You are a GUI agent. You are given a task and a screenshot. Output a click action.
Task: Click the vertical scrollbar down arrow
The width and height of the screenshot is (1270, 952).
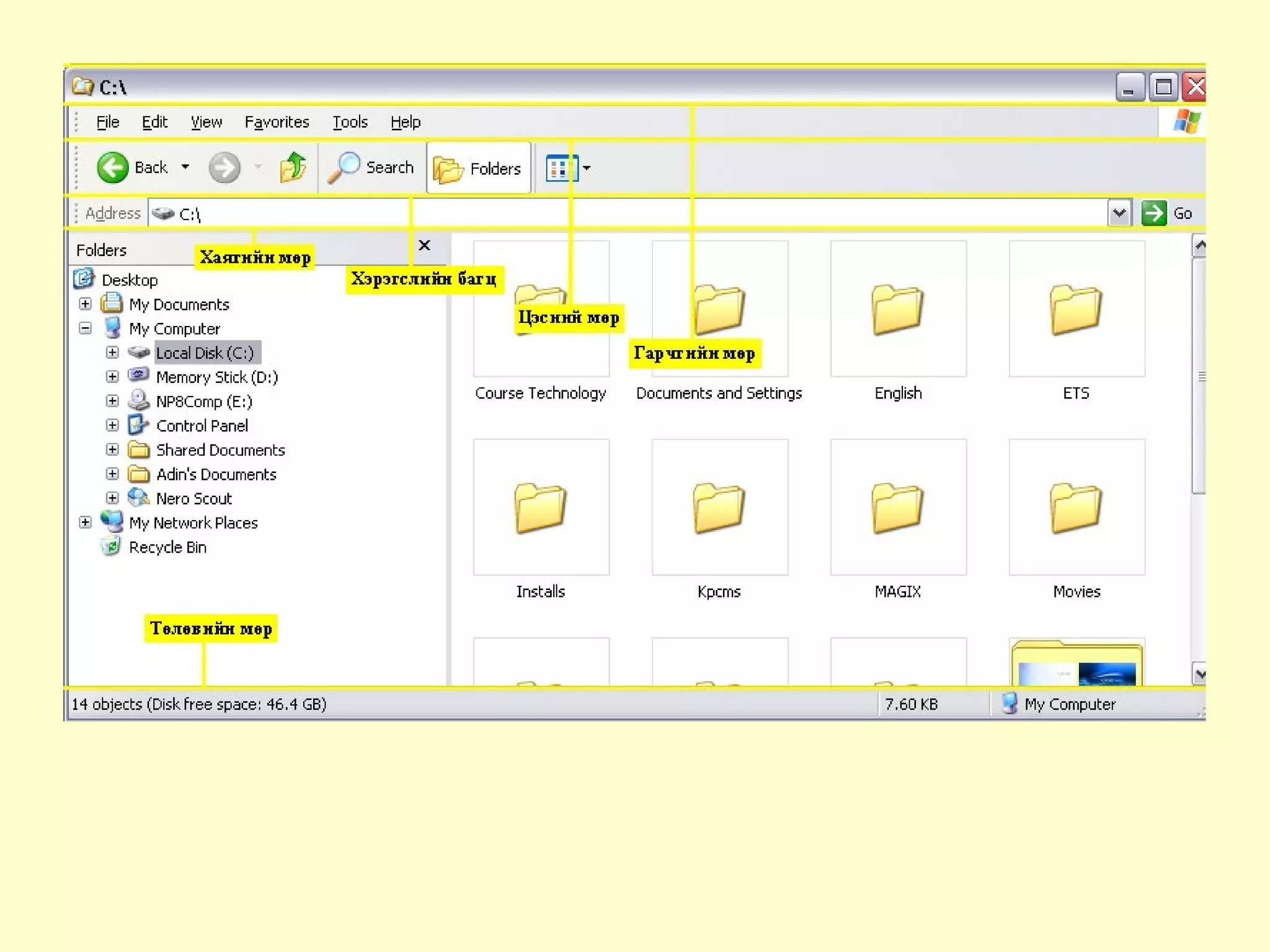coord(1199,674)
